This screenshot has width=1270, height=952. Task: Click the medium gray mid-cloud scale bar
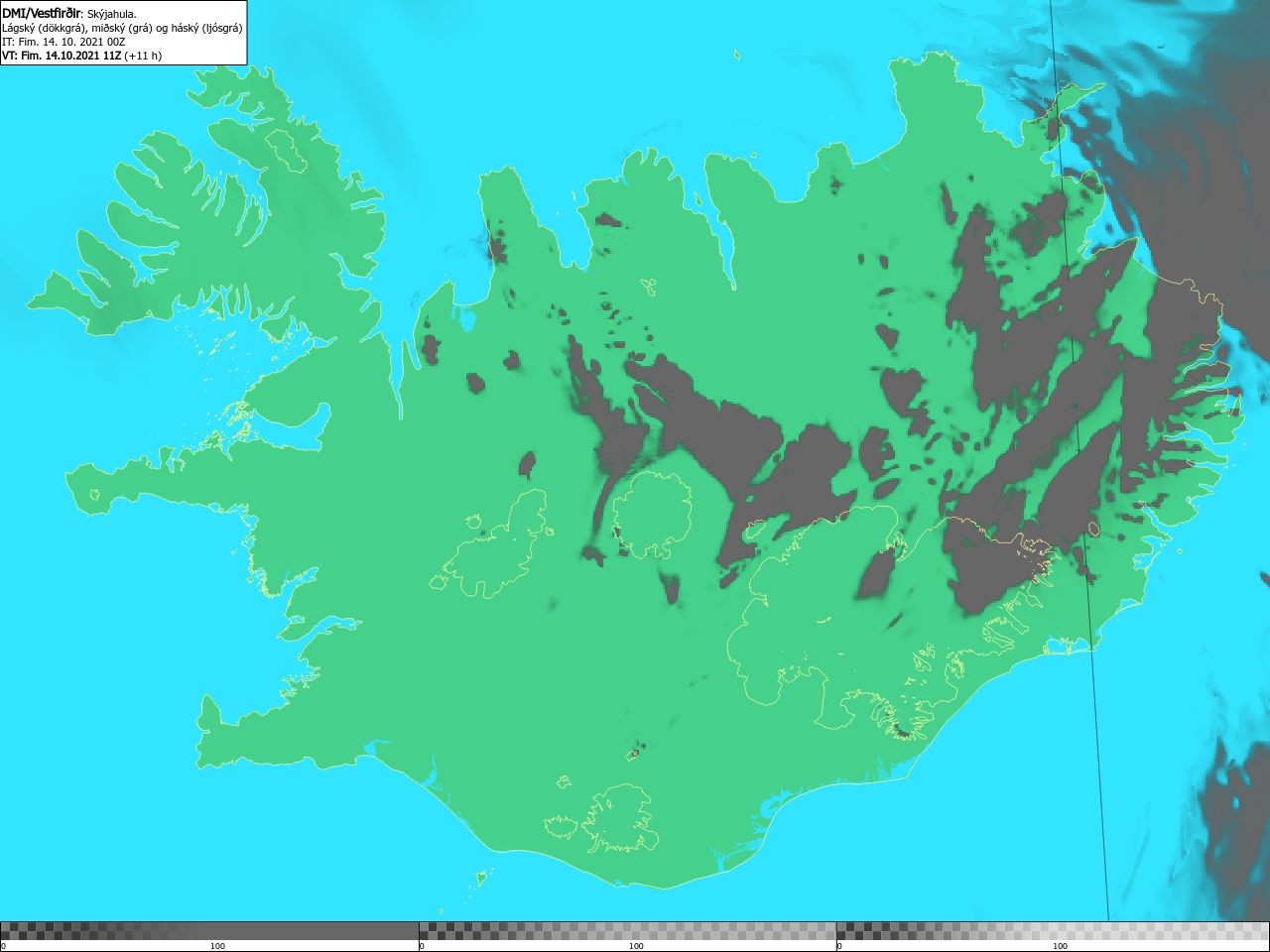point(627,931)
